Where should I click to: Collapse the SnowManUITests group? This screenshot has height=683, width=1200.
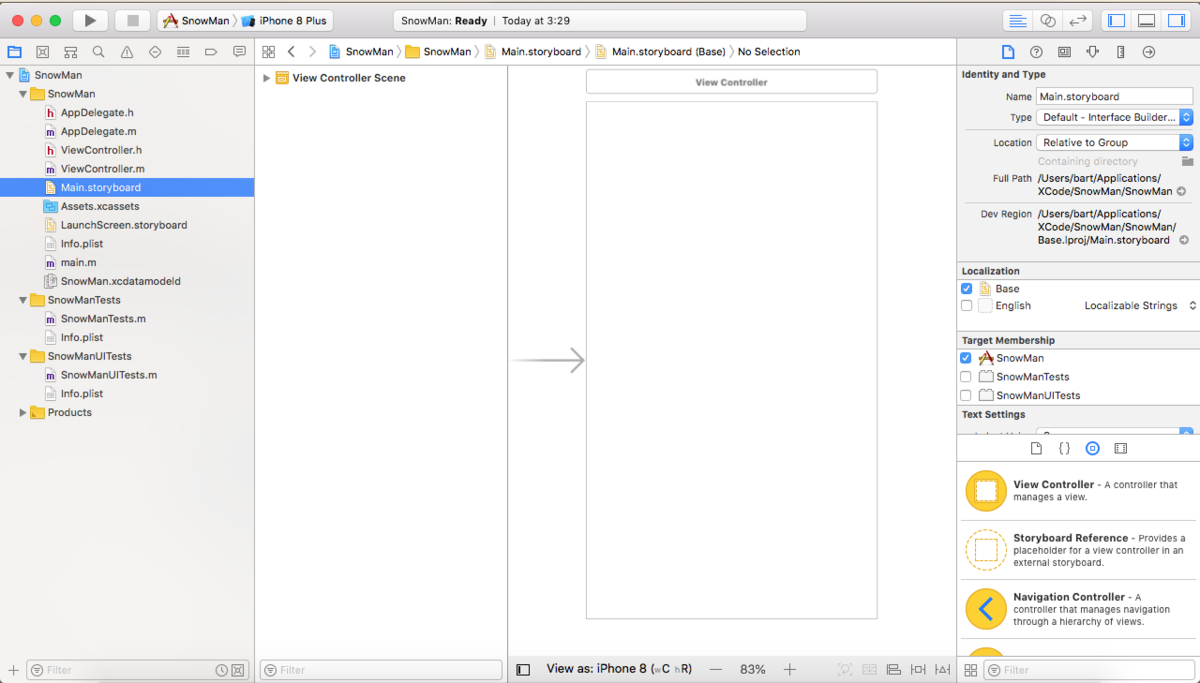(23, 356)
